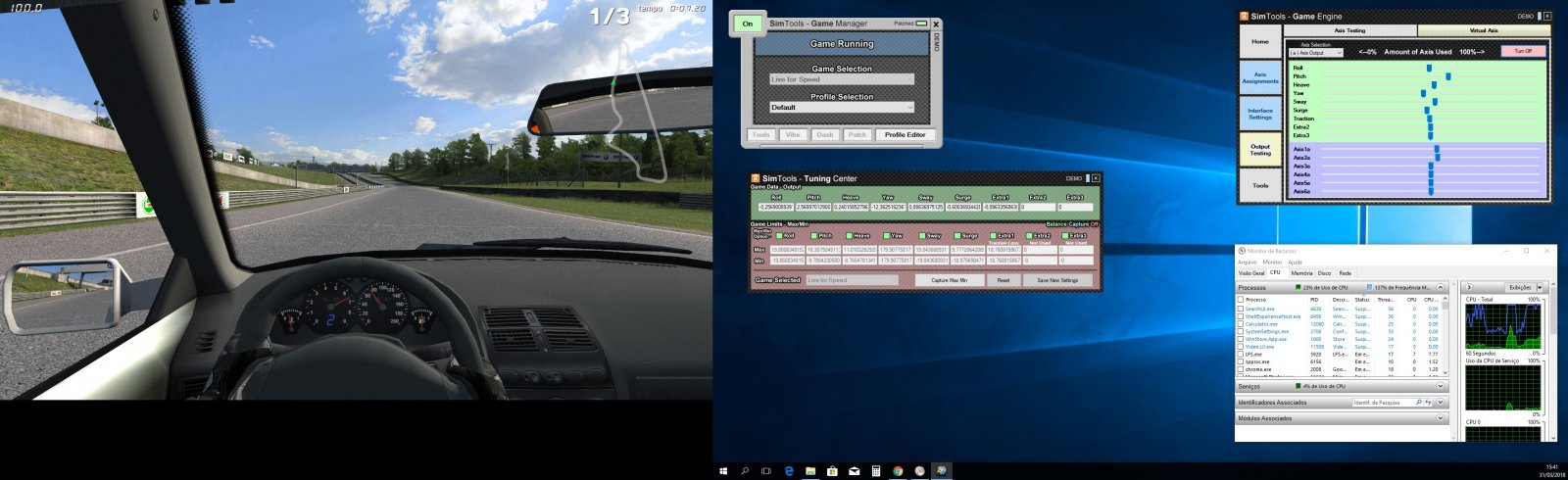Screen dimensions: 1568x480
Task: Click the search magnifier icon in Identificadores Associados
Action: [x=1419, y=403]
